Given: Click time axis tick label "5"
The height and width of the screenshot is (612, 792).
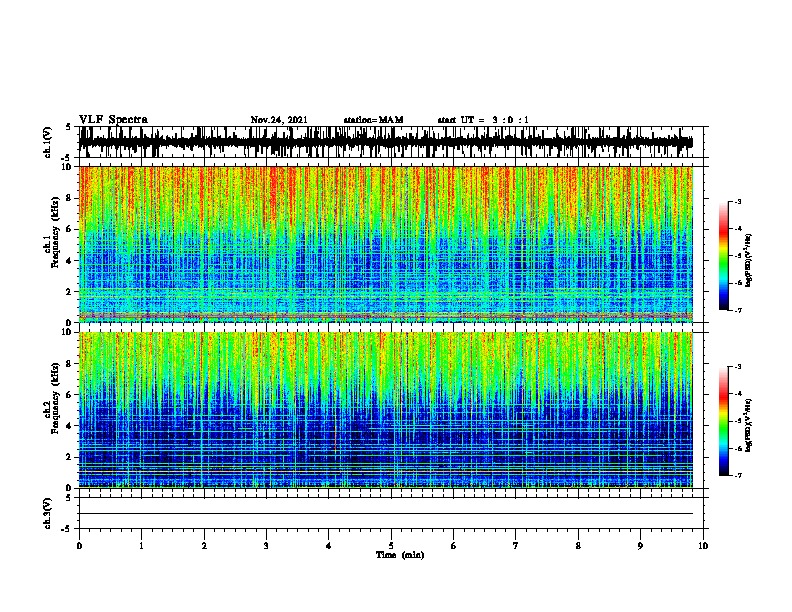Looking at the screenshot, I should click(391, 546).
